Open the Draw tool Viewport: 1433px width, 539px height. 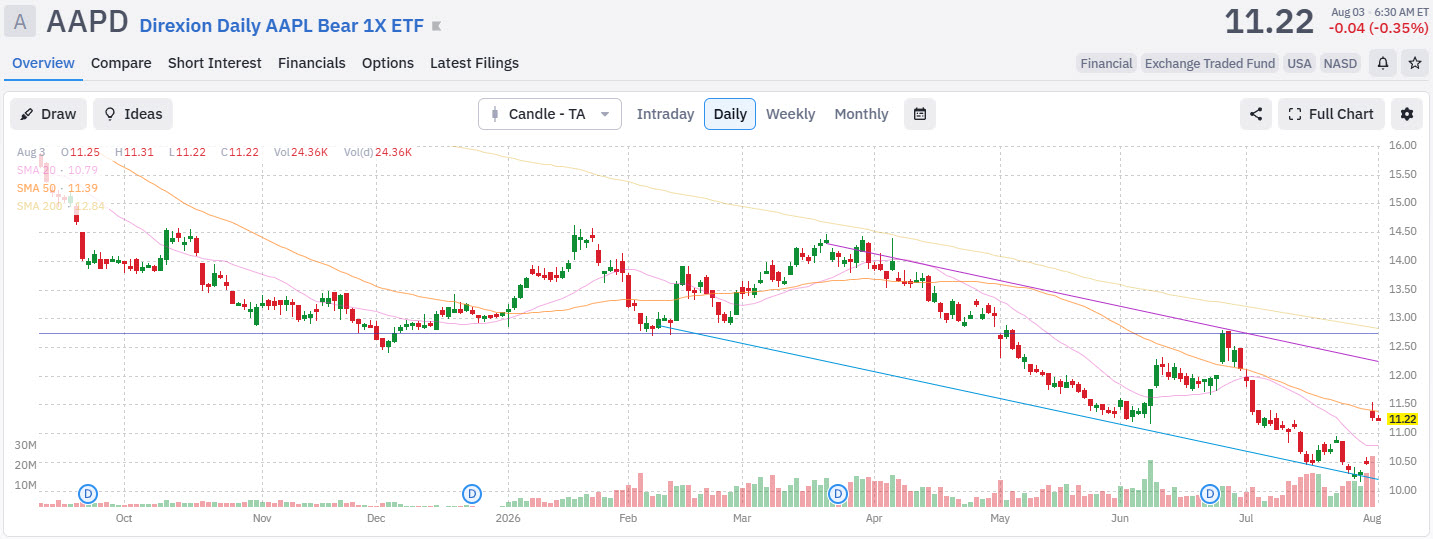49,114
